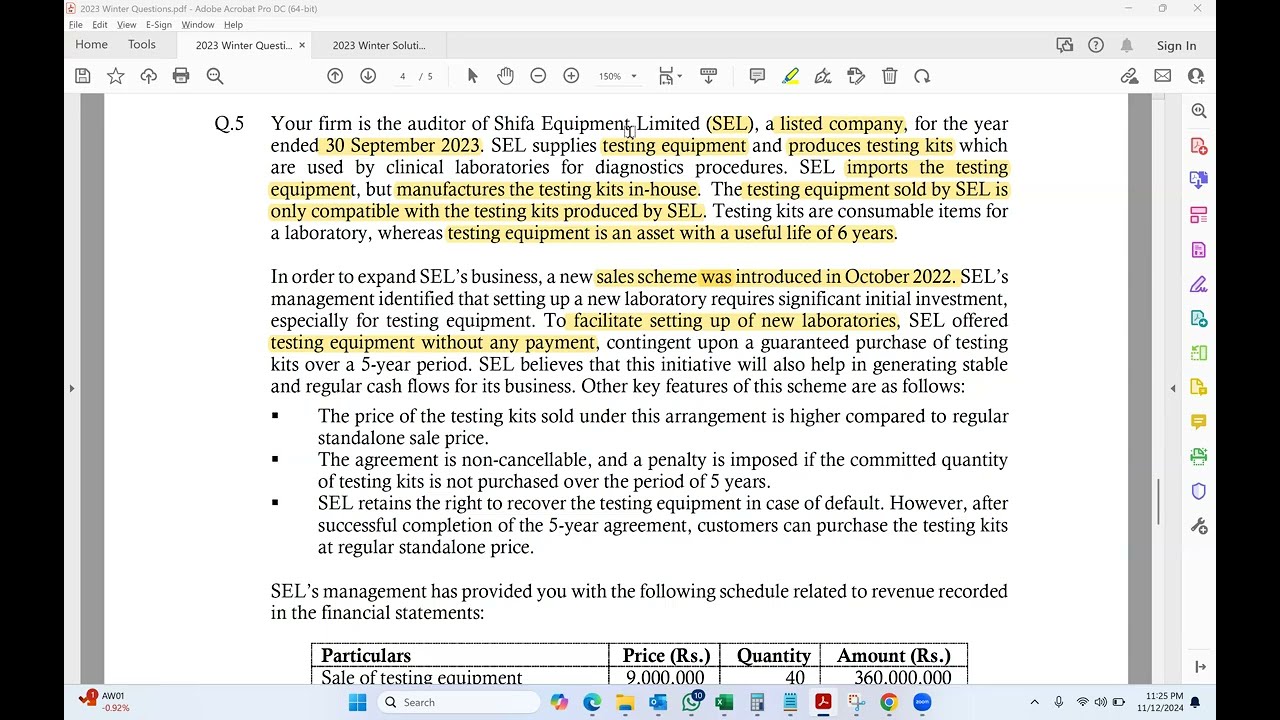This screenshot has height=720, width=1280.
Task: Go to previous page arrow
Action: [x=335, y=76]
